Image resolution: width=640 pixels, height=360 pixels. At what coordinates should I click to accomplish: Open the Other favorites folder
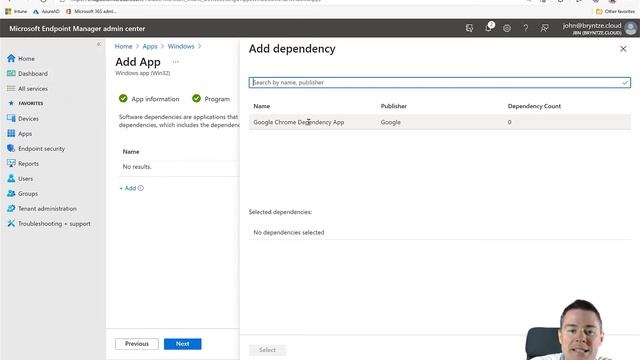pos(616,11)
